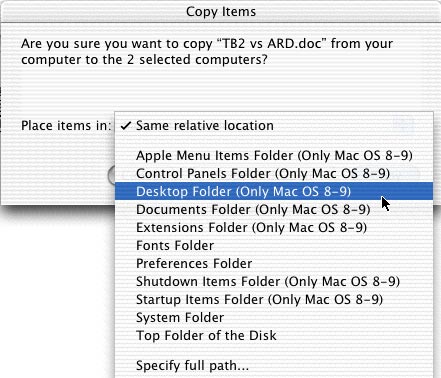Choose Same relative location option
The image size is (441, 378).
point(274,126)
